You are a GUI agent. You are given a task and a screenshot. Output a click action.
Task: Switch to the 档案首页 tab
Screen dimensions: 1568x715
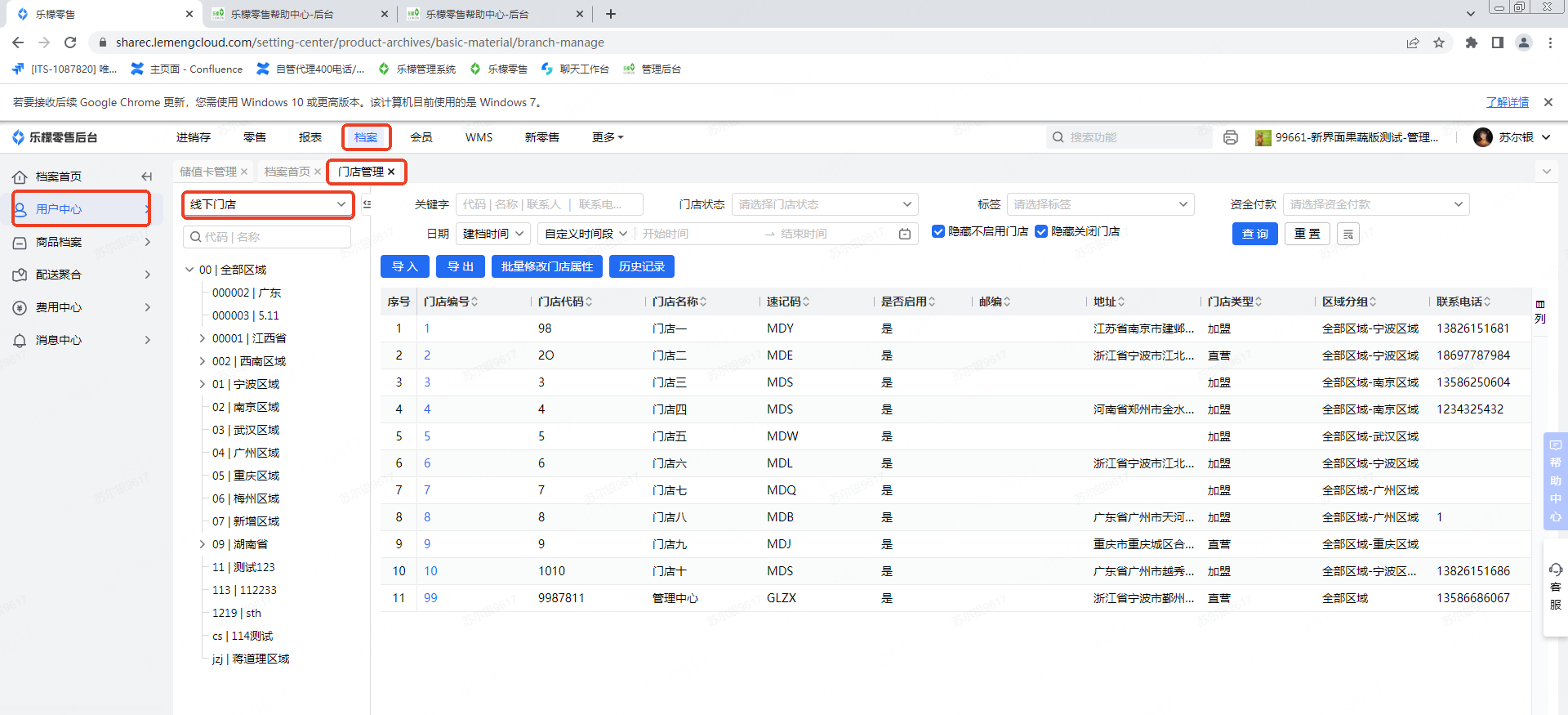[x=287, y=172]
